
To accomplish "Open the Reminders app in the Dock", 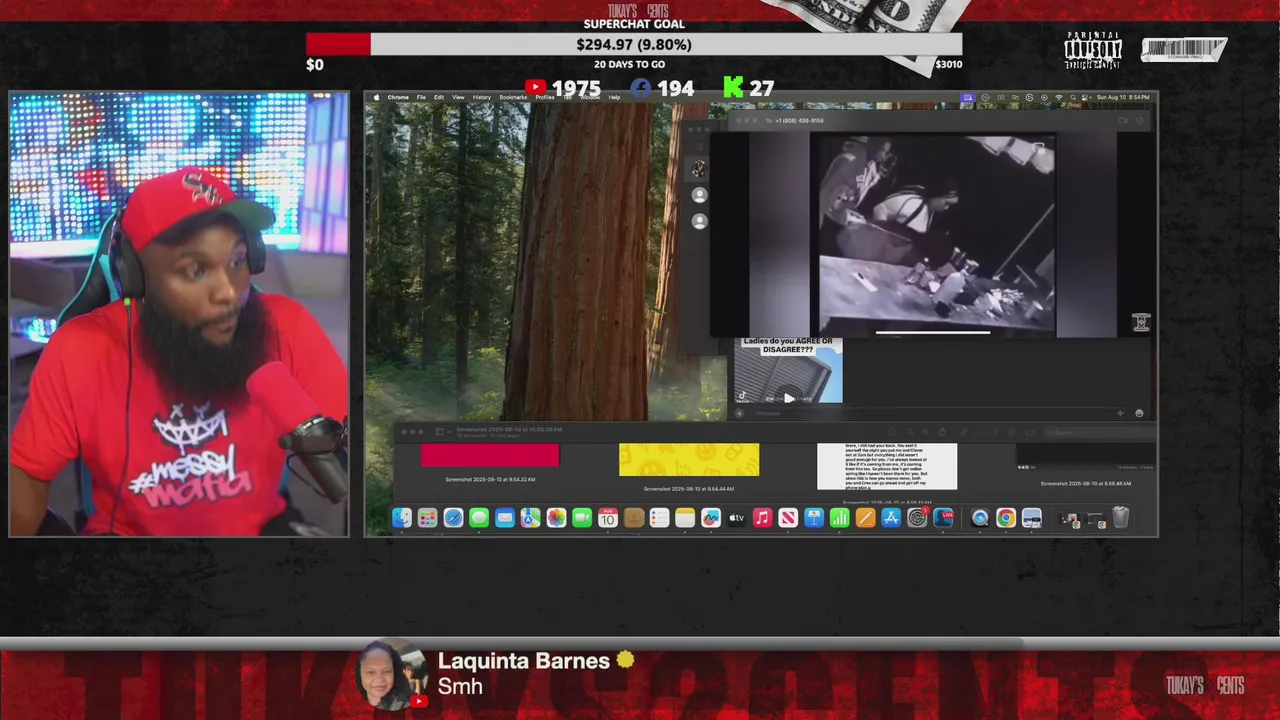I will pyautogui.click(x=659, y=517).
